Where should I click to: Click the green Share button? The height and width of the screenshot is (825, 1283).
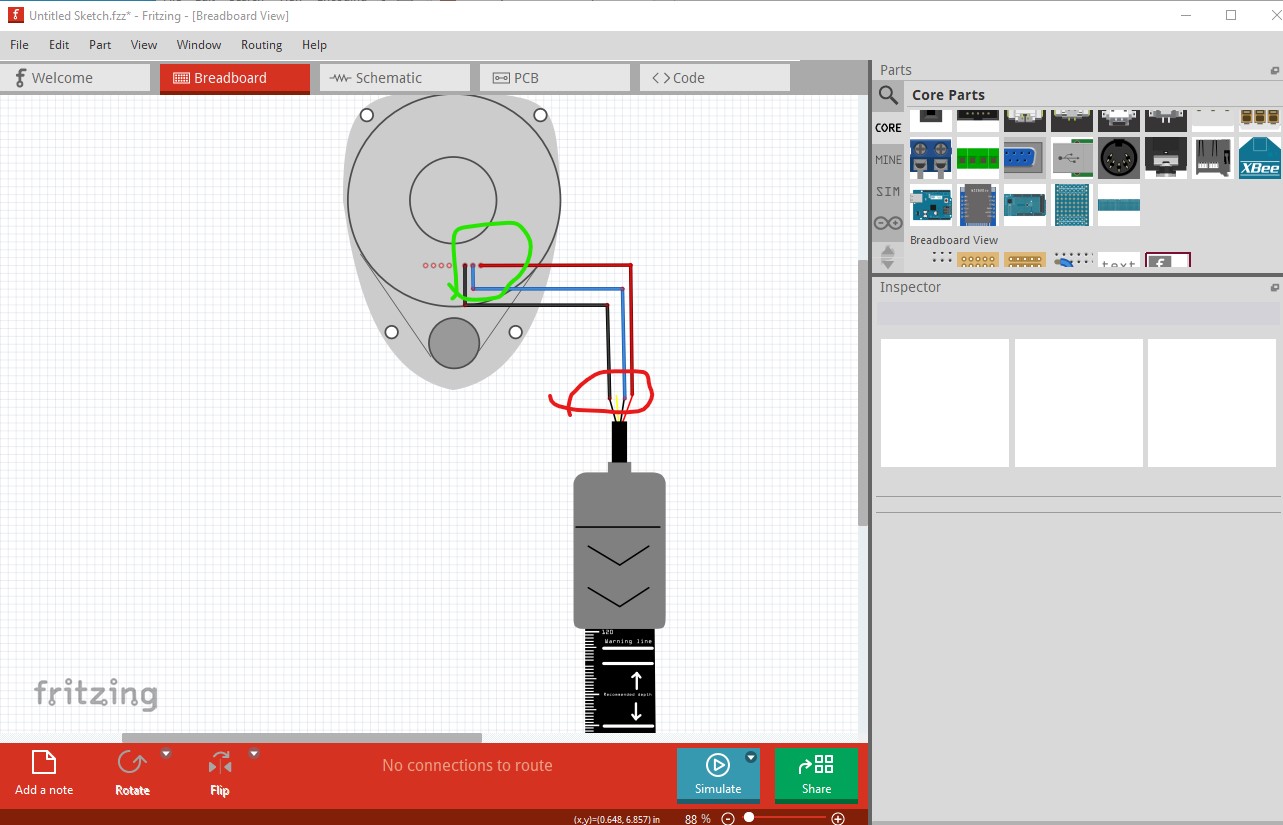coord(816,774)
